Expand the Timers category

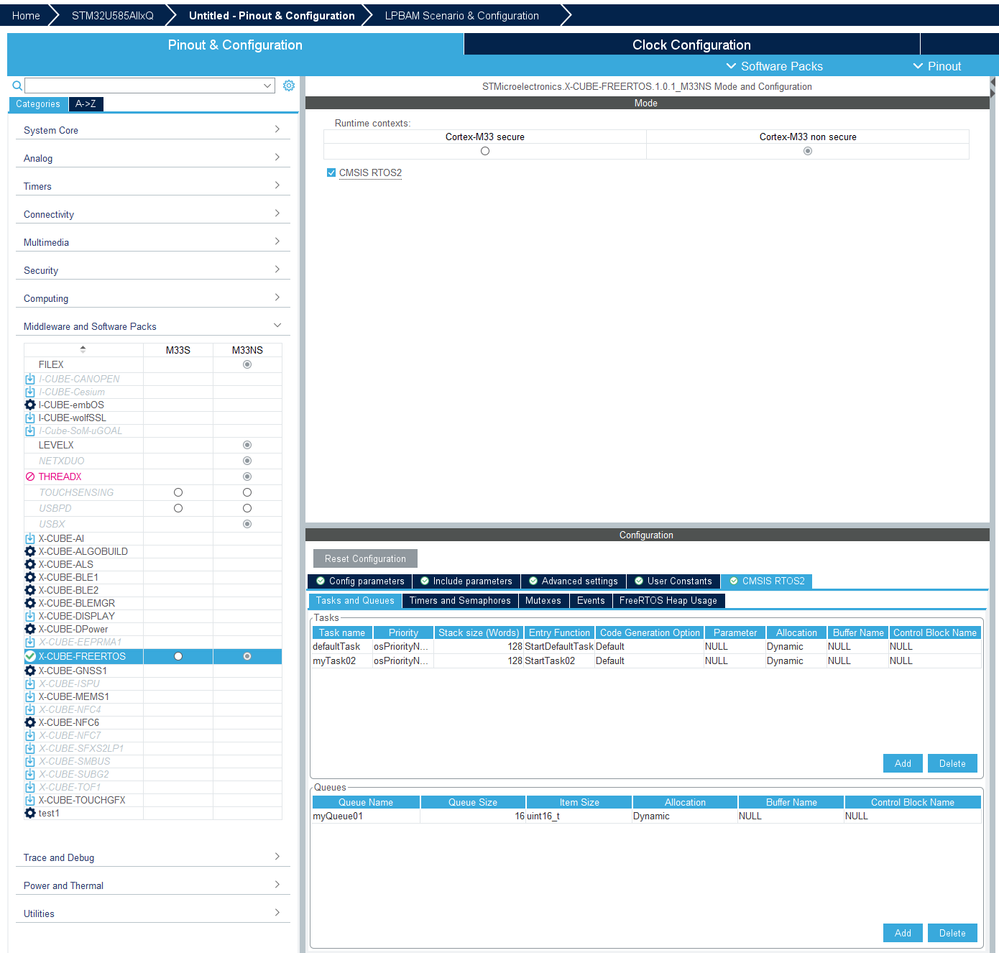[x=152, y=186]
